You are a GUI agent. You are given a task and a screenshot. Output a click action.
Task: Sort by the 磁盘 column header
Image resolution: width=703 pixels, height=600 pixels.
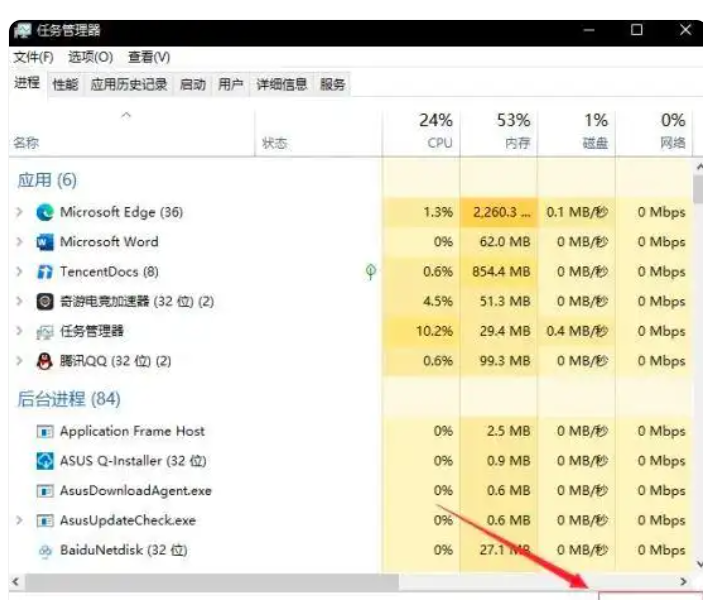coord(576,132)
